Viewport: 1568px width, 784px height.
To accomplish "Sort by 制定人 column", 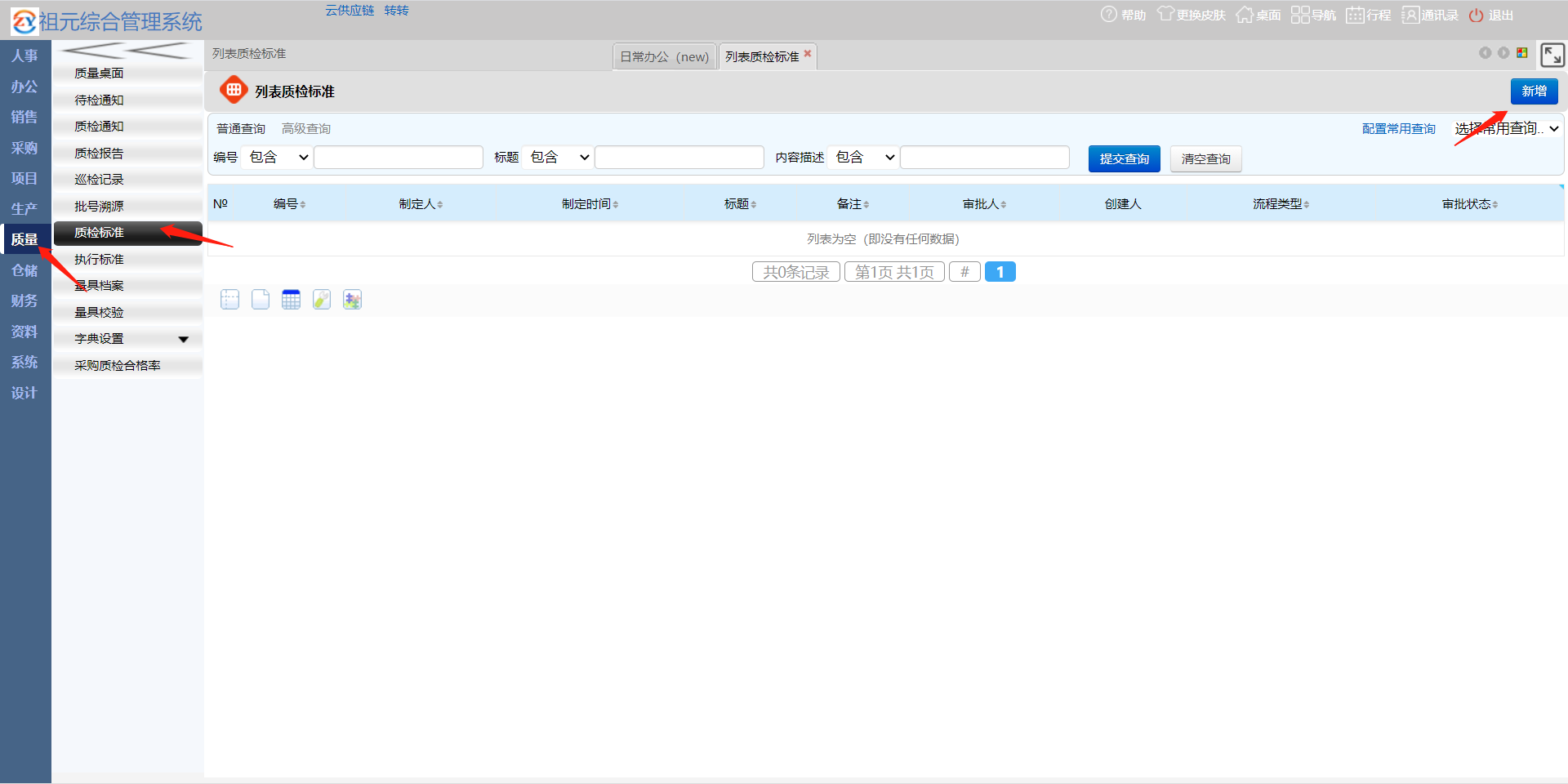I will click(x=421, y=204).
